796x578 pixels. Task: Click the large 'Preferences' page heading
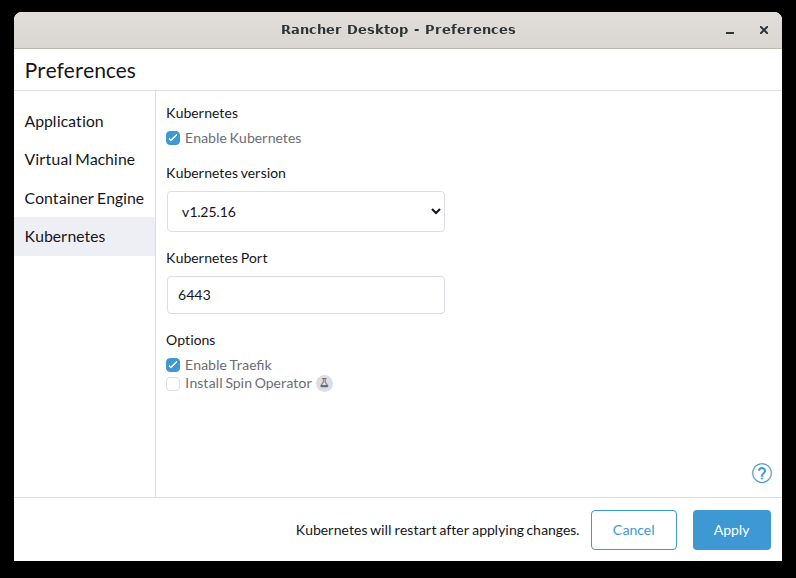click(80, 71)
